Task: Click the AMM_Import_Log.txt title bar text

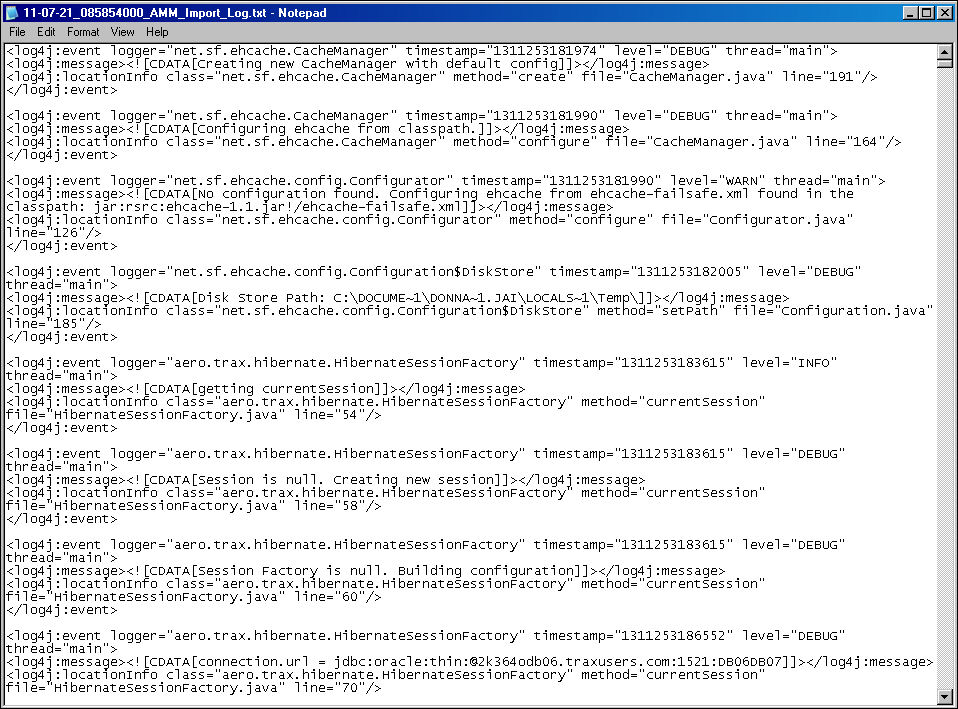Action: point(175,13)
